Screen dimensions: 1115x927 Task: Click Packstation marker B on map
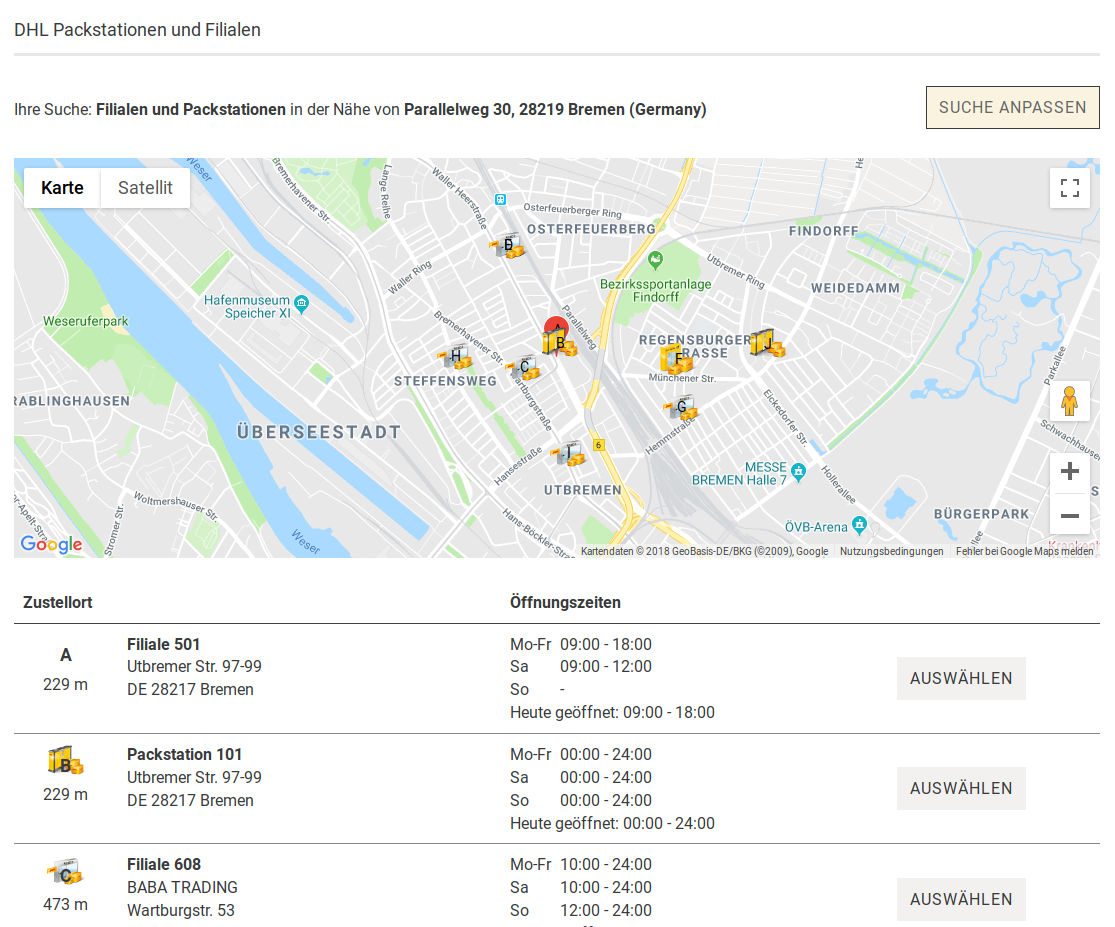pos(561,342)
